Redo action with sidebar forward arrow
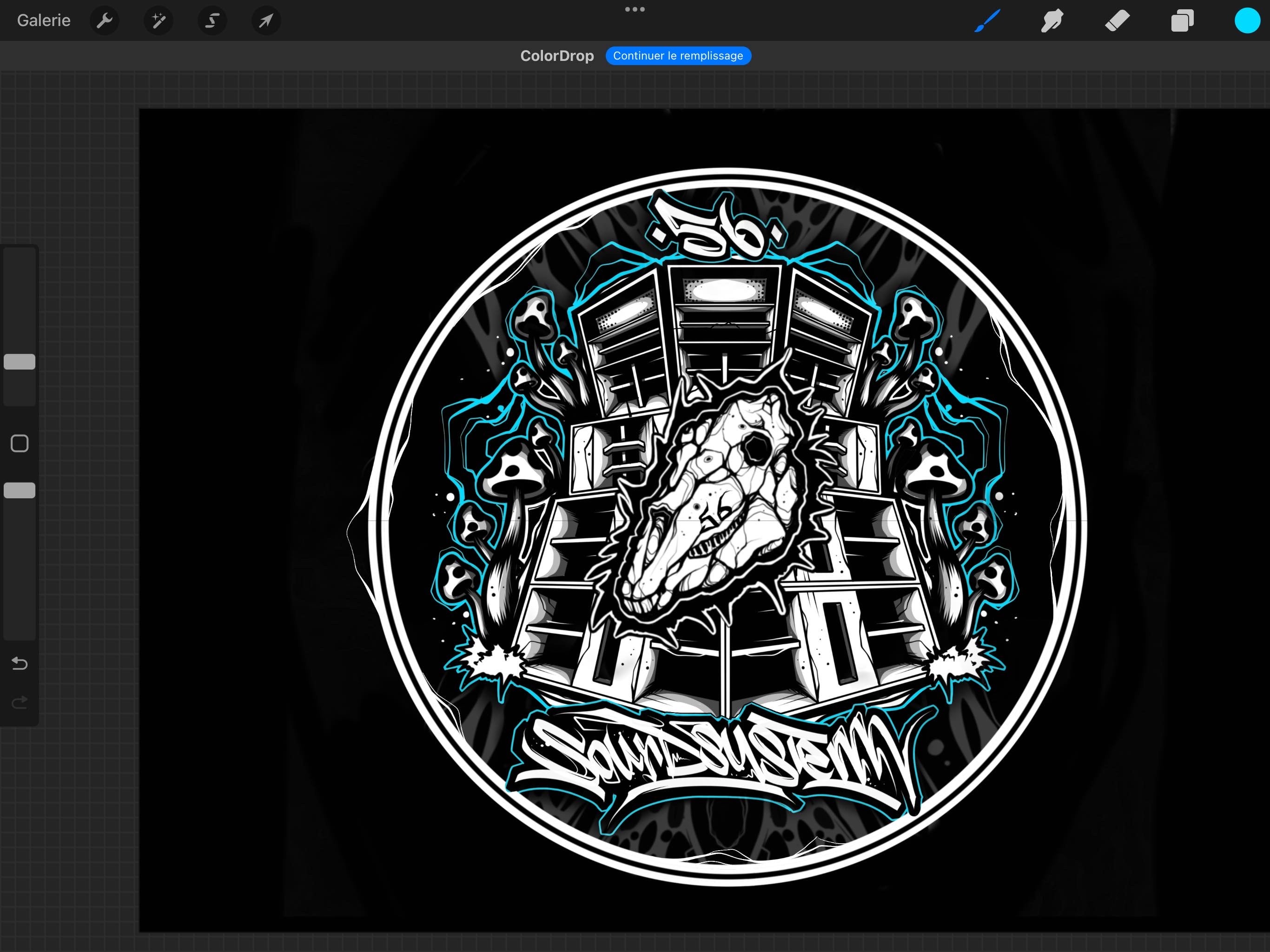The width and height of the screenshot is (1270, 952). point(20,702)
